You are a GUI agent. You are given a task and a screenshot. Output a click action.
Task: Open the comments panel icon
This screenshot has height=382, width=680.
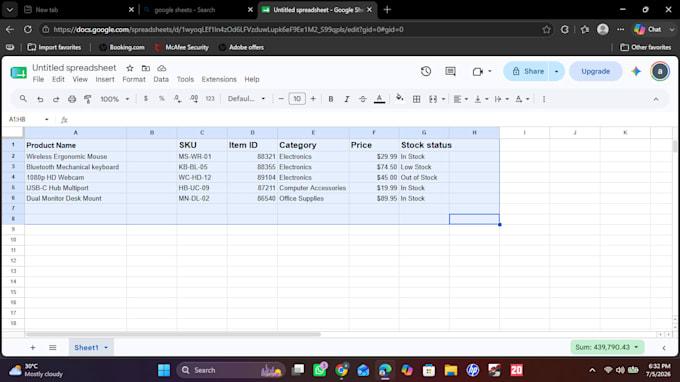tap(451, 71)
